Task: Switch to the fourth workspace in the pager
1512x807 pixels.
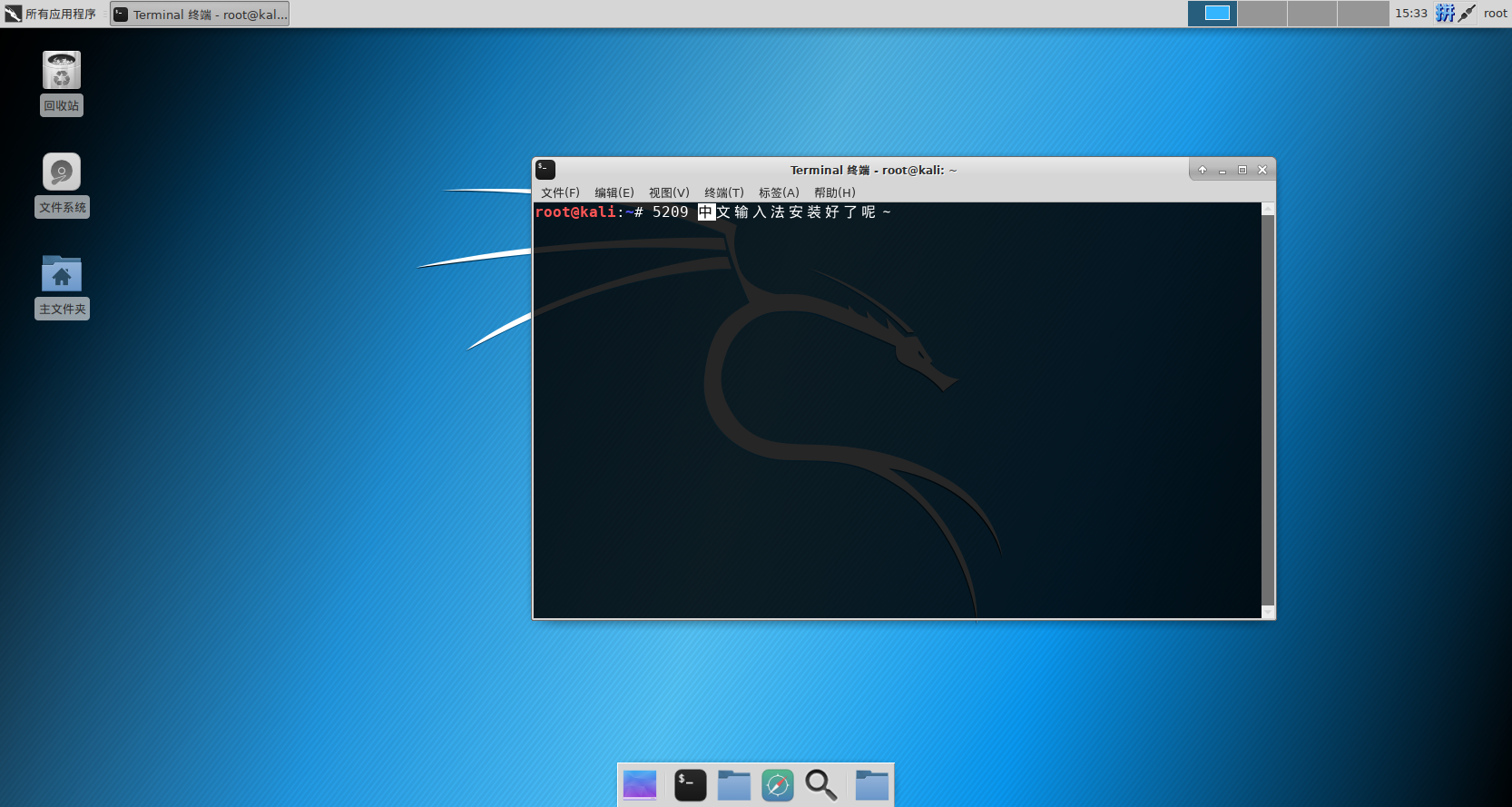Action: pyautogui.click(x=1363, y=13)
